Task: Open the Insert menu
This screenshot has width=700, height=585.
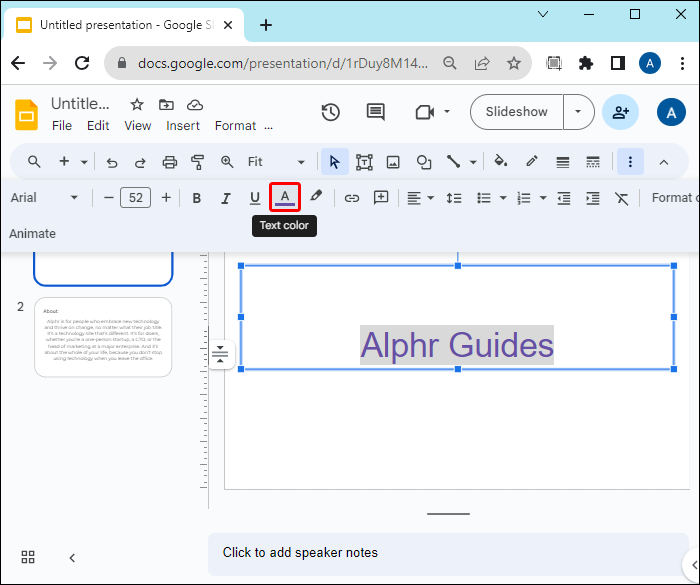Action: (x=183, y=126)
